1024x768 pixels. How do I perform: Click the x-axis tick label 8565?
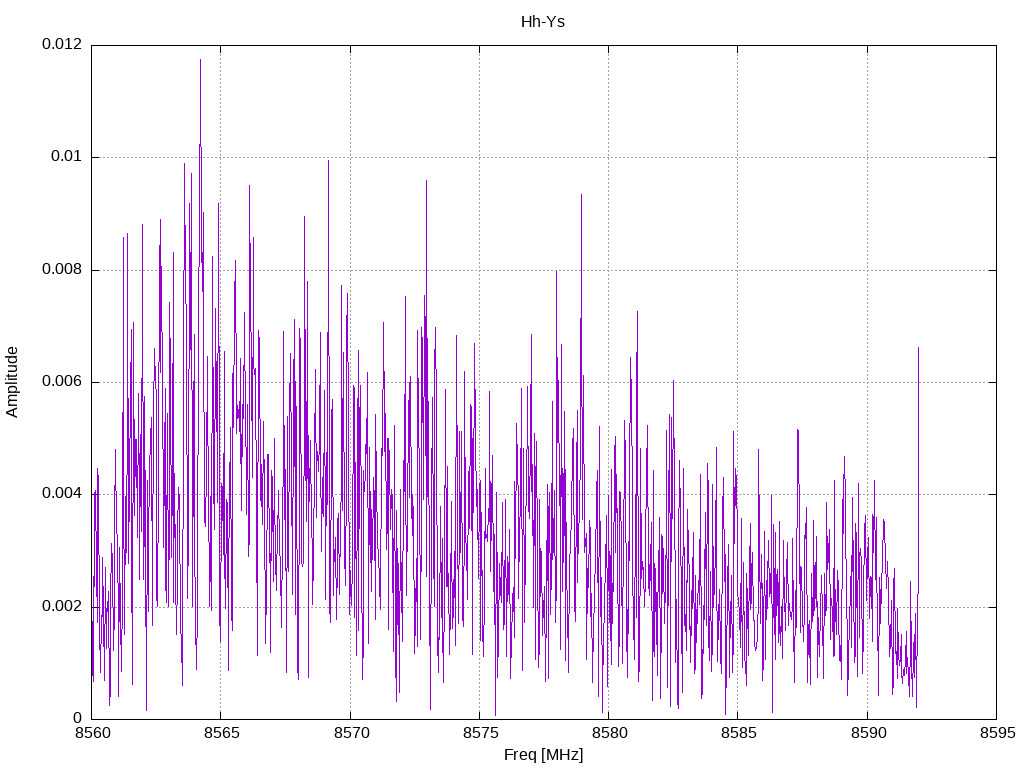222,733
